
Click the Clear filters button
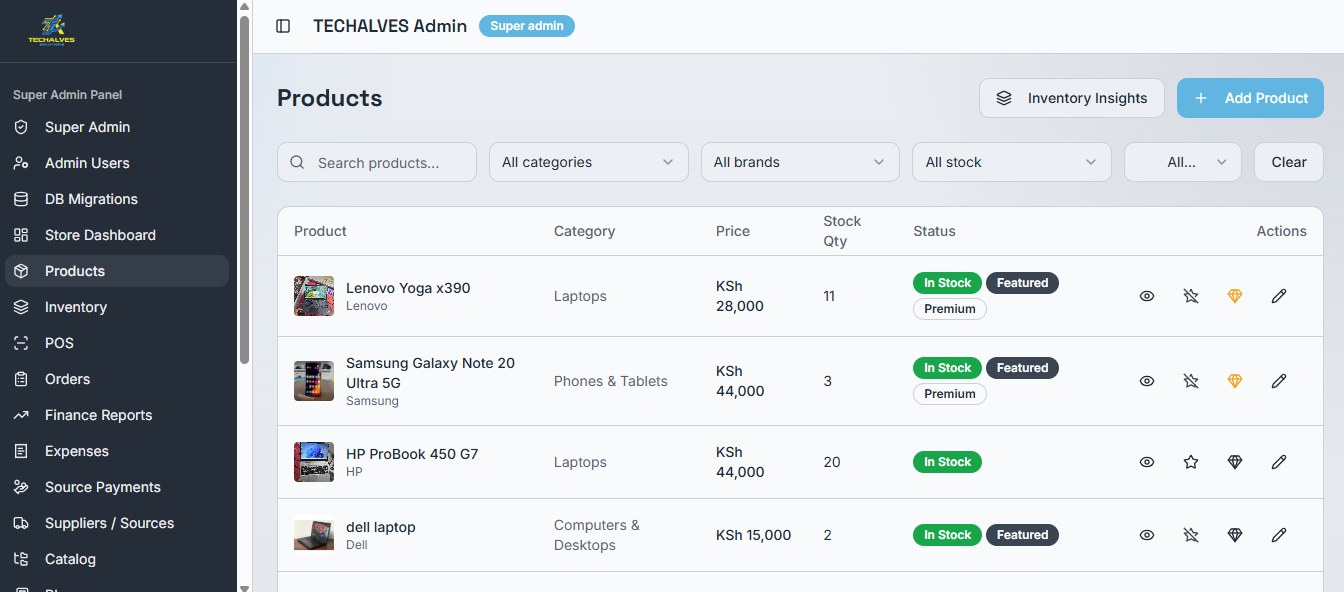coord(1289,162)
